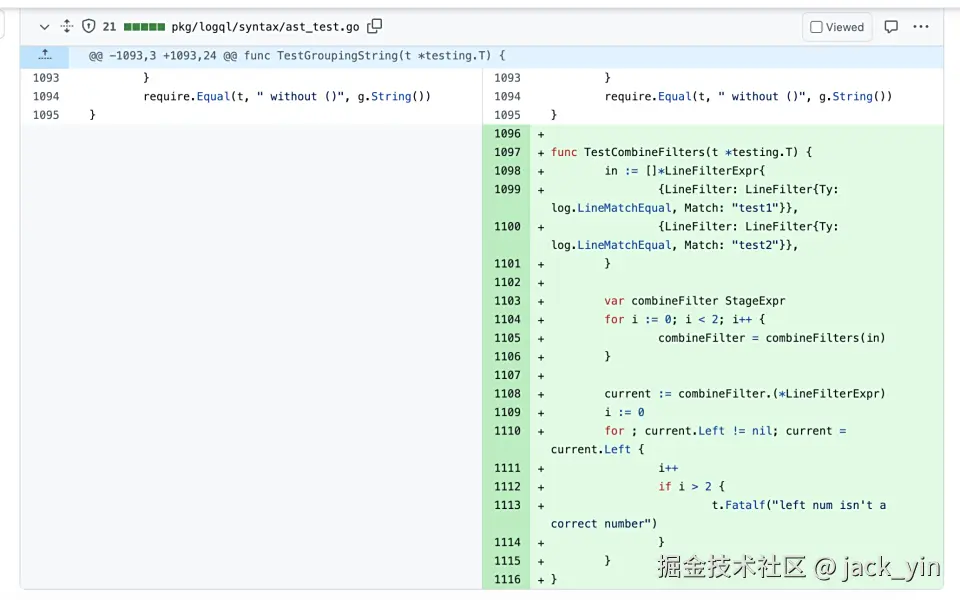Click the plus marker on line 1108

click(541, 394)
